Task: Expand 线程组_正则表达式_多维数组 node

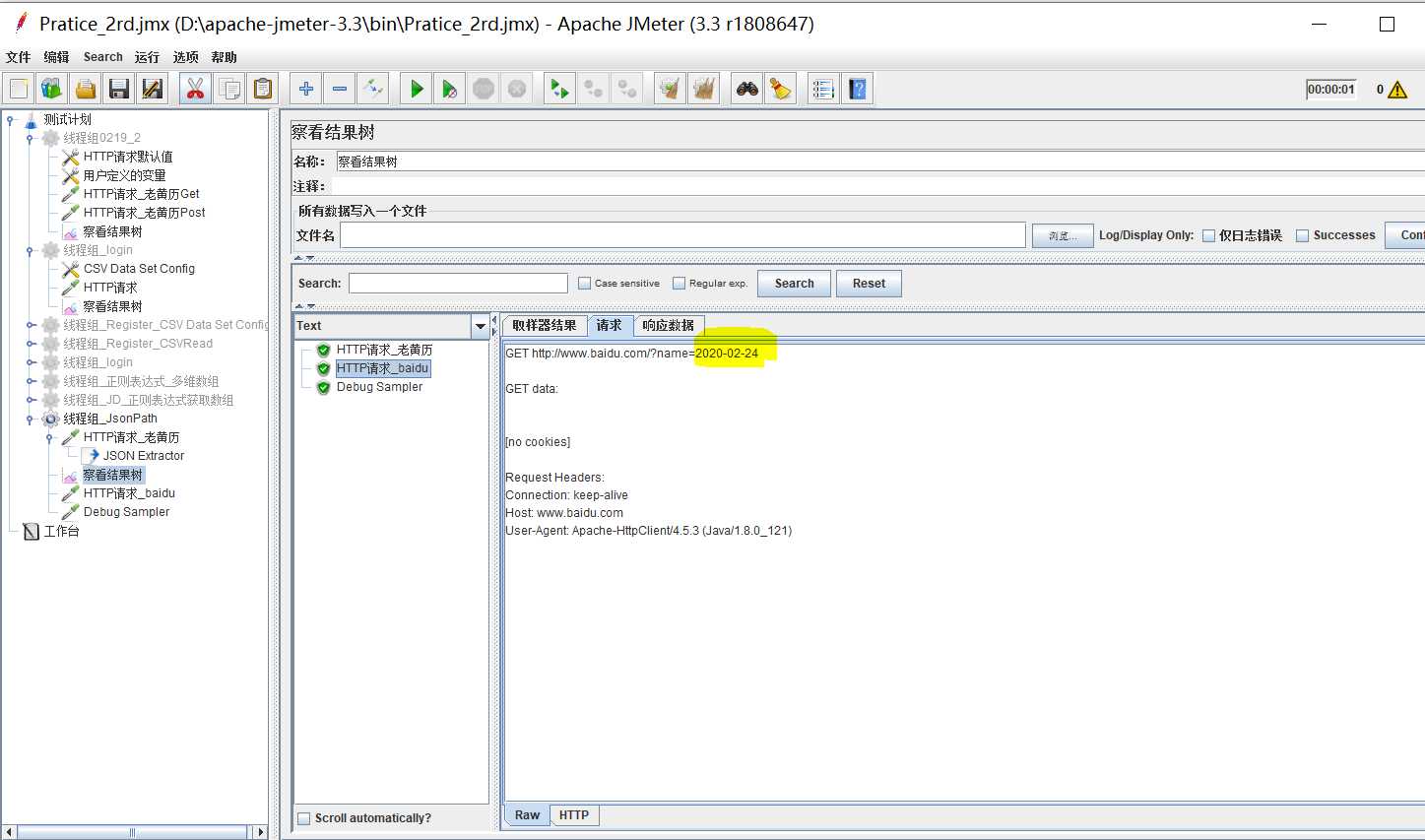Action: (31, 381)
